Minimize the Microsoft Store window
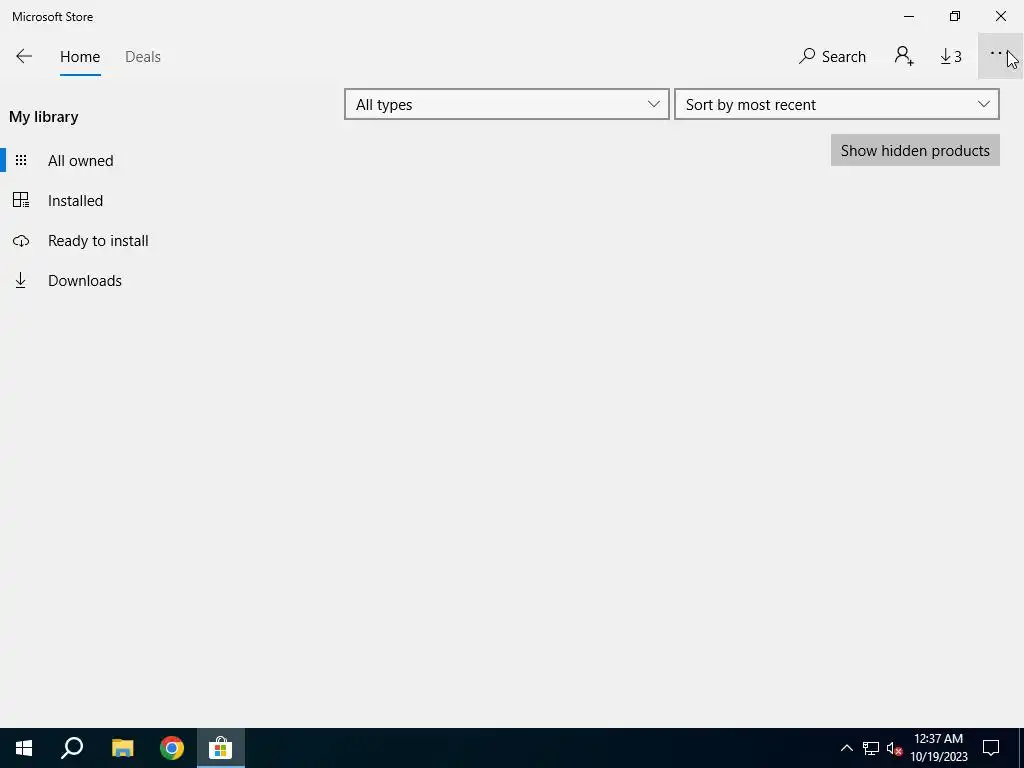This screenshot has width=1024, height=768. 909,16
